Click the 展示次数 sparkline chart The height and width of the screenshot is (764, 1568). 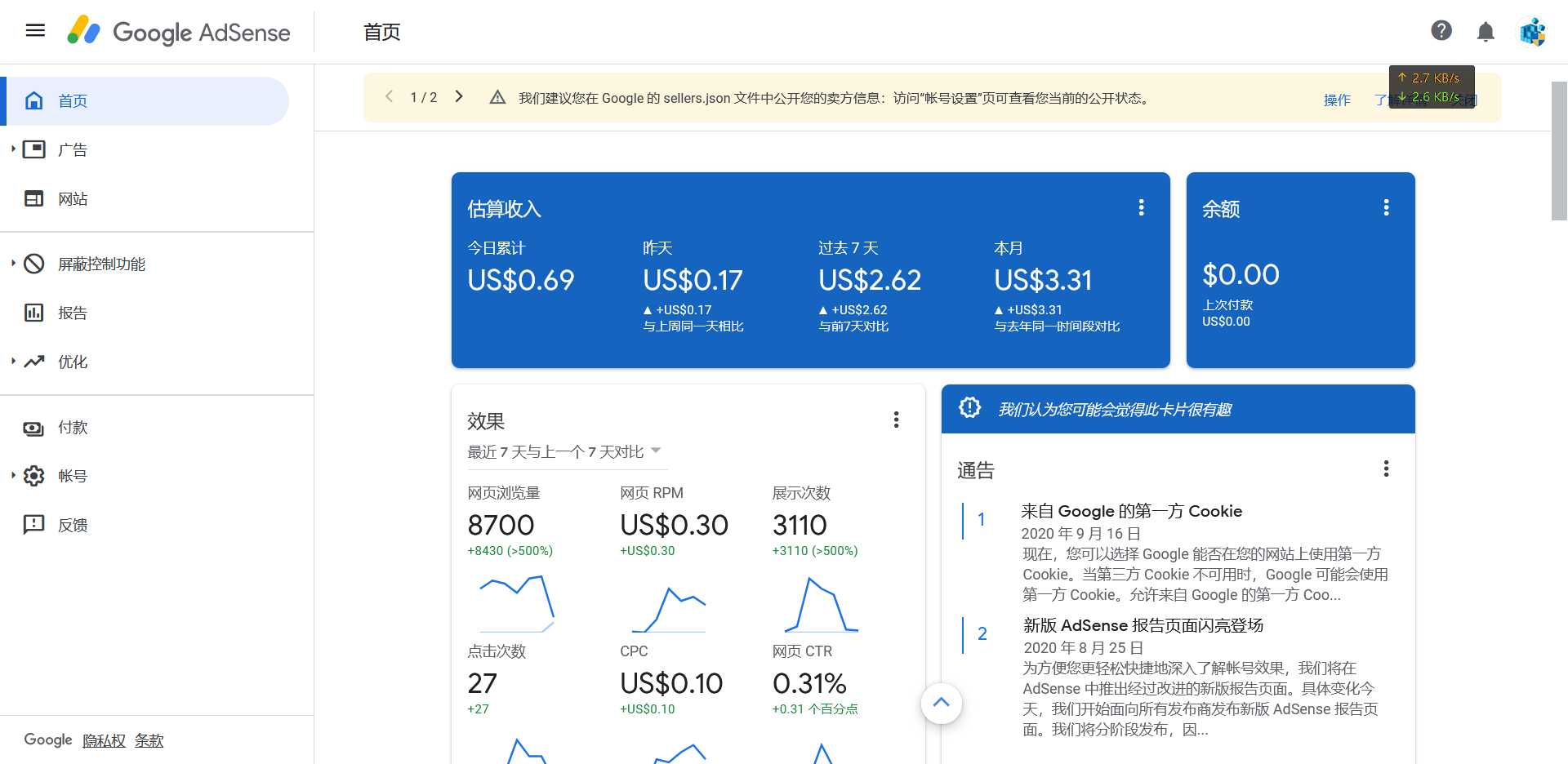click(x=821, y=604)
